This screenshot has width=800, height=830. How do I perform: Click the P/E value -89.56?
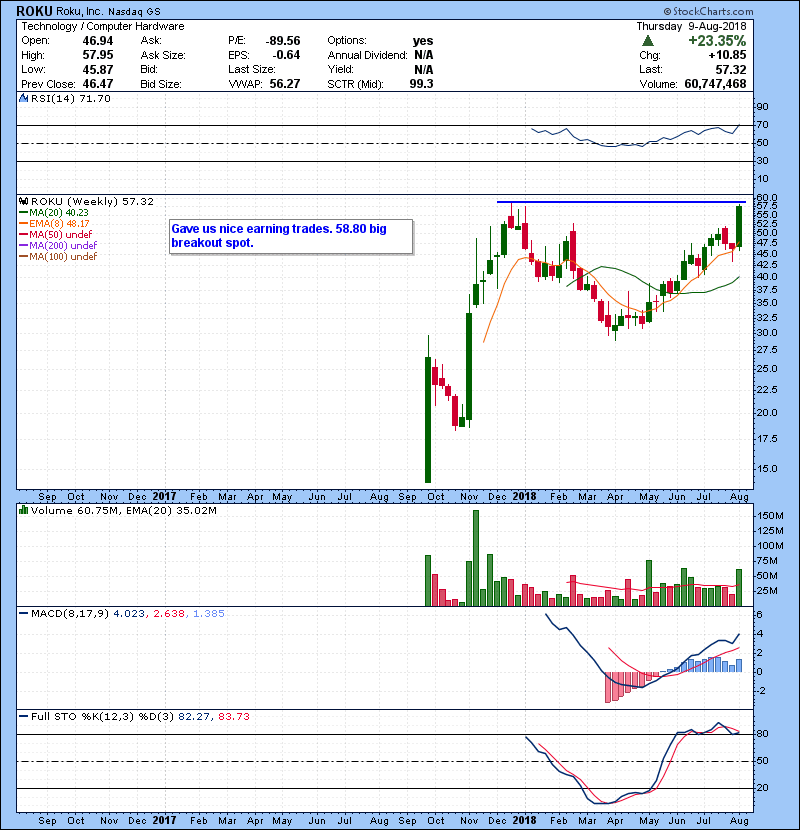(283, 41)
